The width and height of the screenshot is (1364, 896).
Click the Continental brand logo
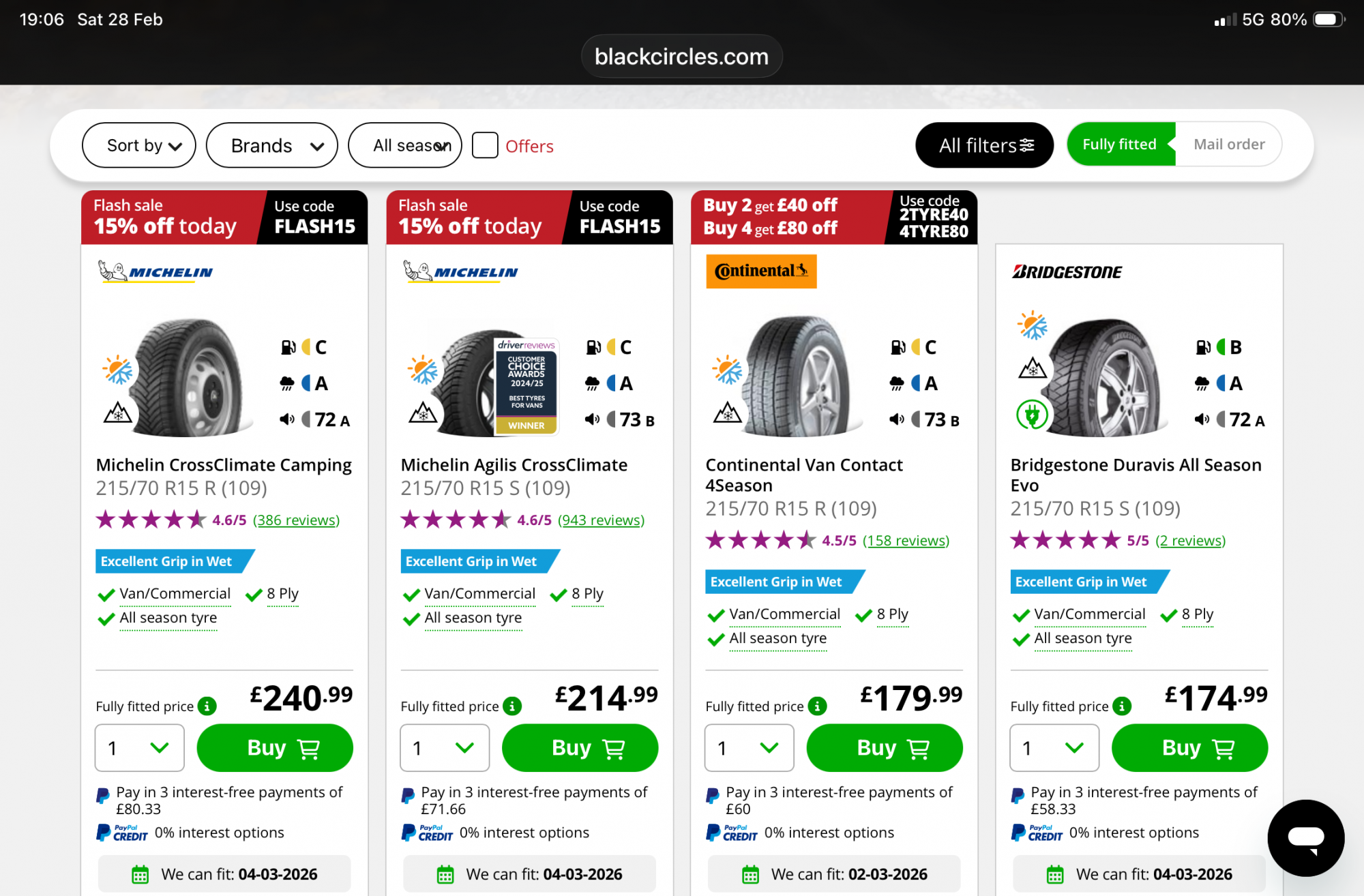pos(761,271)
